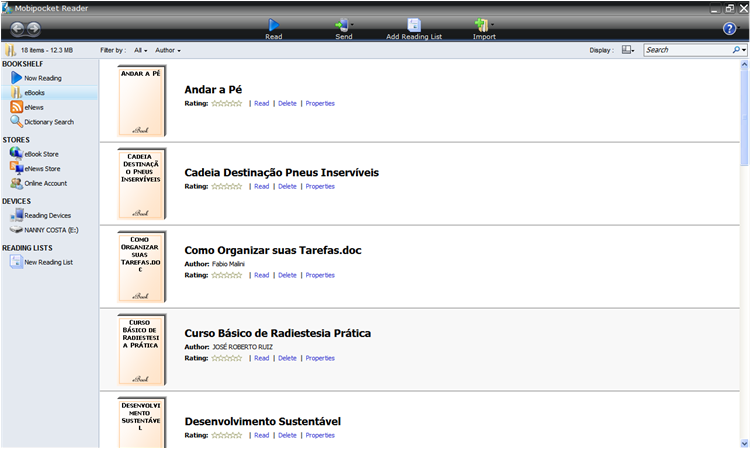The image size is (752, 449).
Task: Open the Display view dropdown
Action: [x=628, y=50]
